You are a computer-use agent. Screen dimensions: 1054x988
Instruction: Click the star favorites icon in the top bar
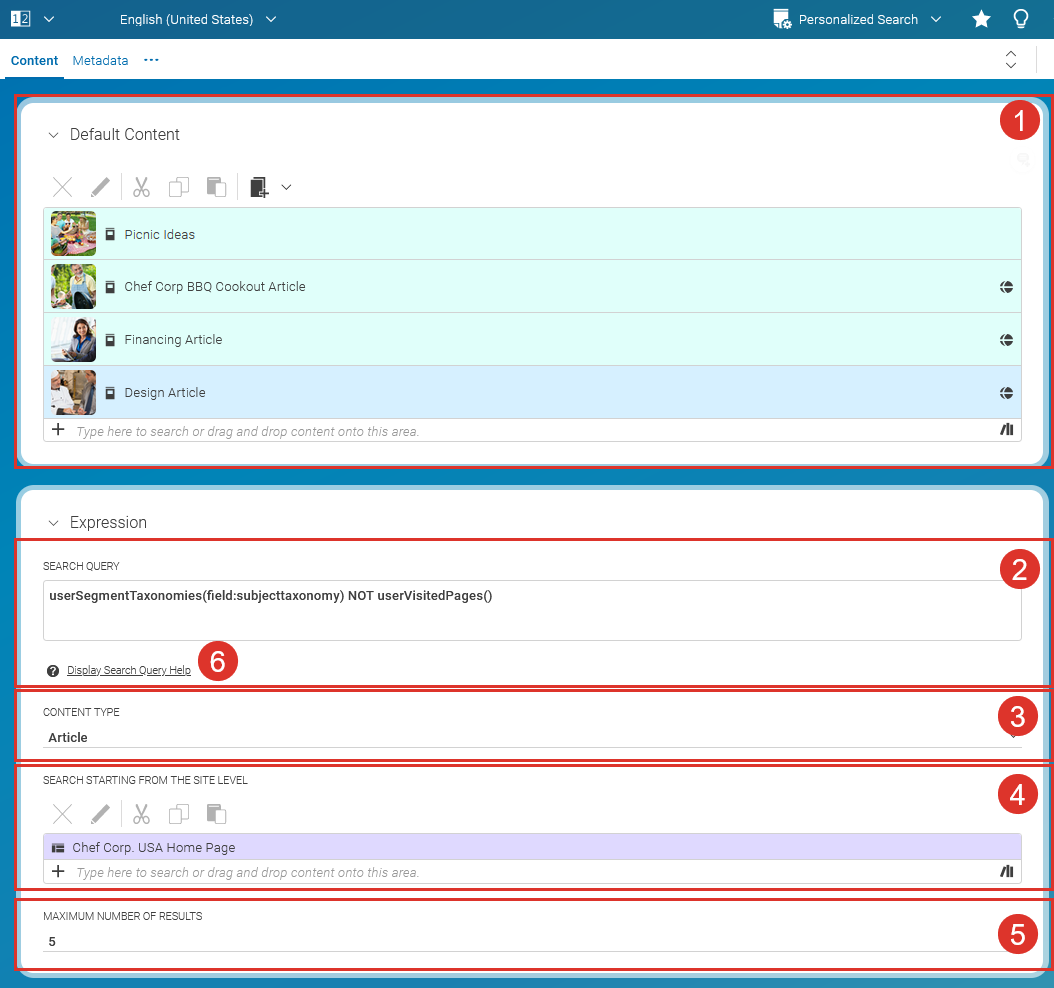tap(981, 18)
